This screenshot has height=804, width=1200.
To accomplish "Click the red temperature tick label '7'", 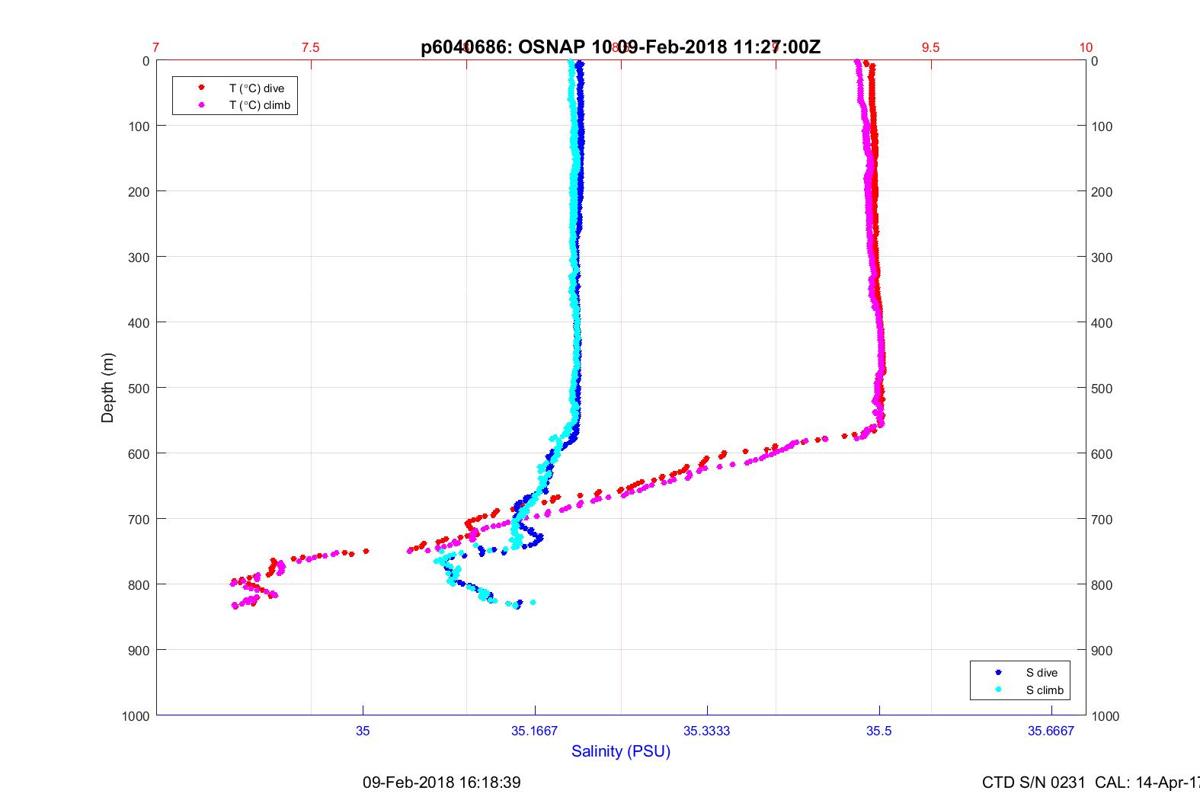I will click(156, 47).
